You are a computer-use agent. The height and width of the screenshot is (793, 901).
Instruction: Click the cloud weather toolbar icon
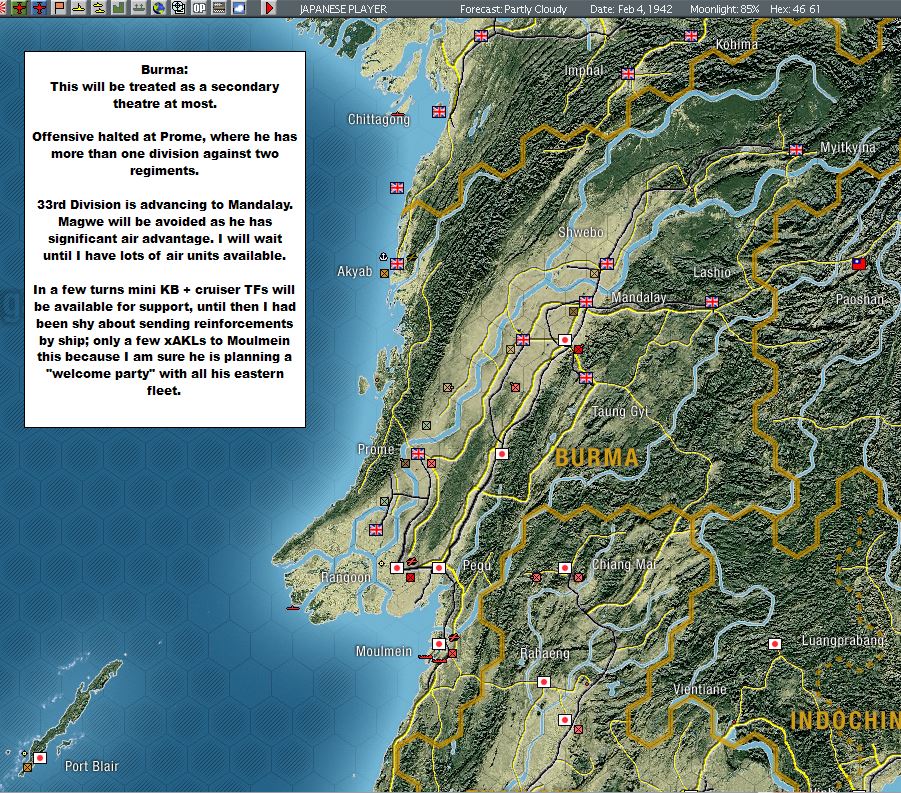click(238, 8)
